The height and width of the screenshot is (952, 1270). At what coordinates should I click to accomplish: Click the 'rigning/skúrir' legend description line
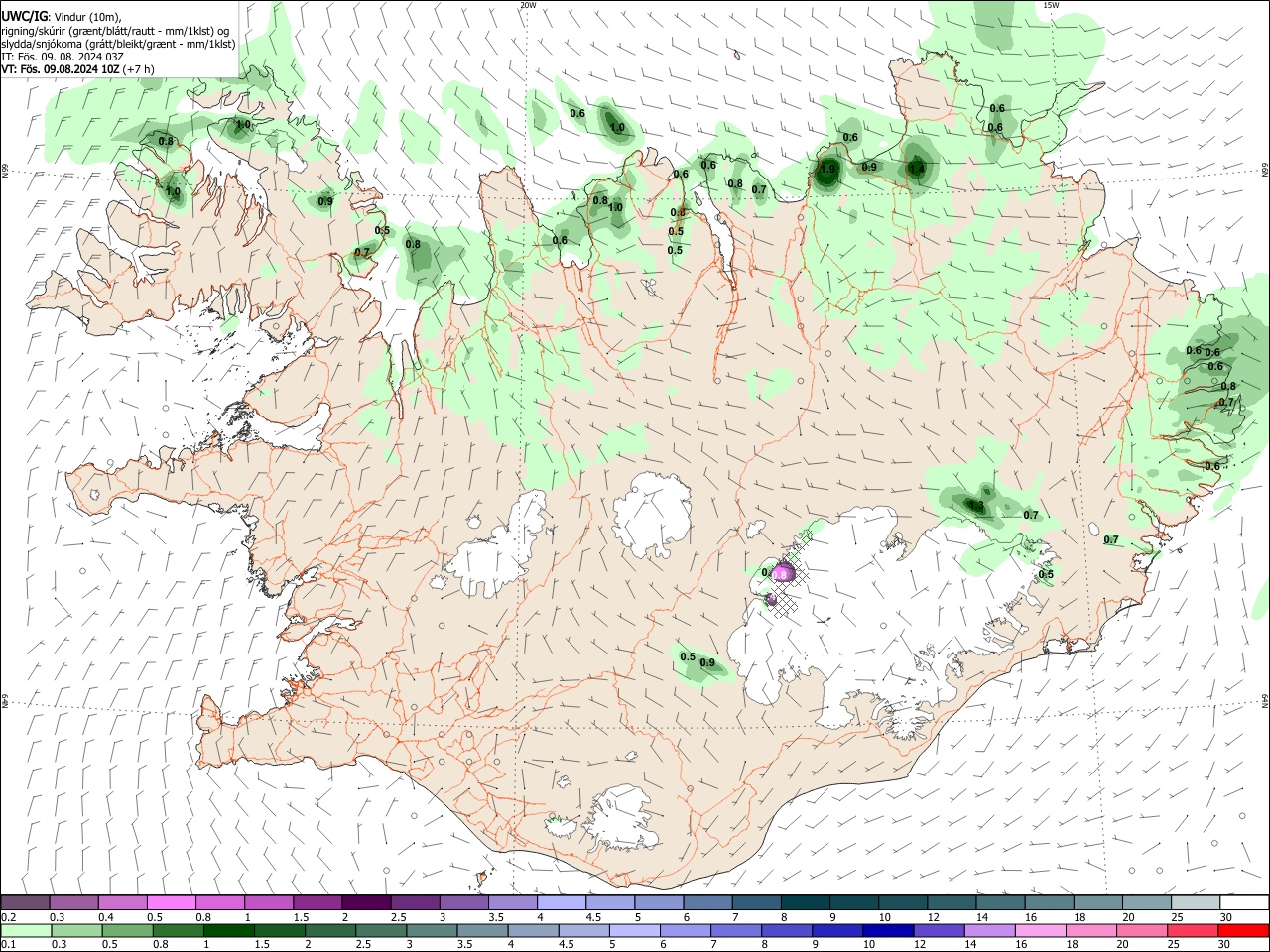[x=115, y=30]
